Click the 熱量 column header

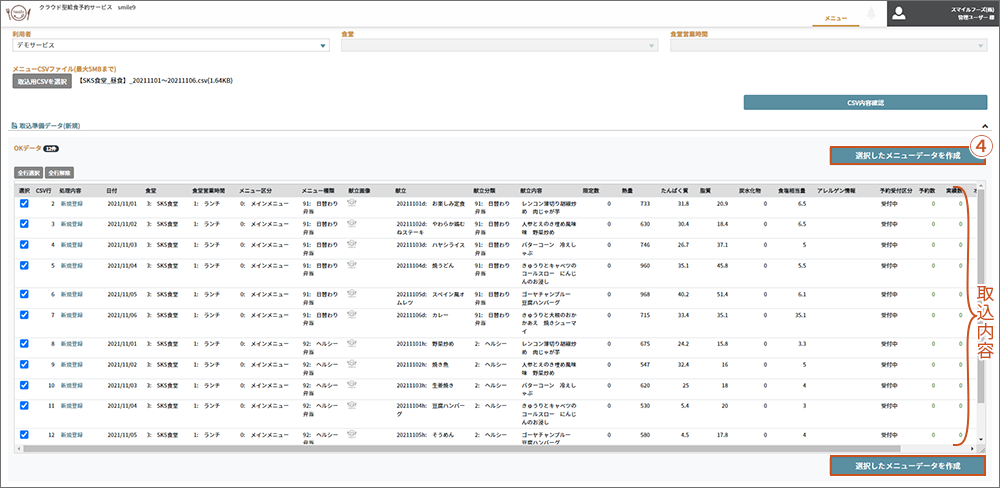point(627,190)
